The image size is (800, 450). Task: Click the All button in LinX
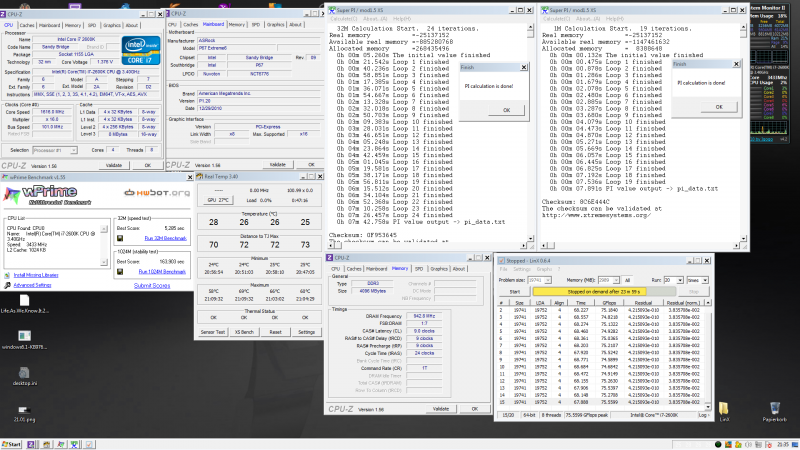[x=627, y=280]
